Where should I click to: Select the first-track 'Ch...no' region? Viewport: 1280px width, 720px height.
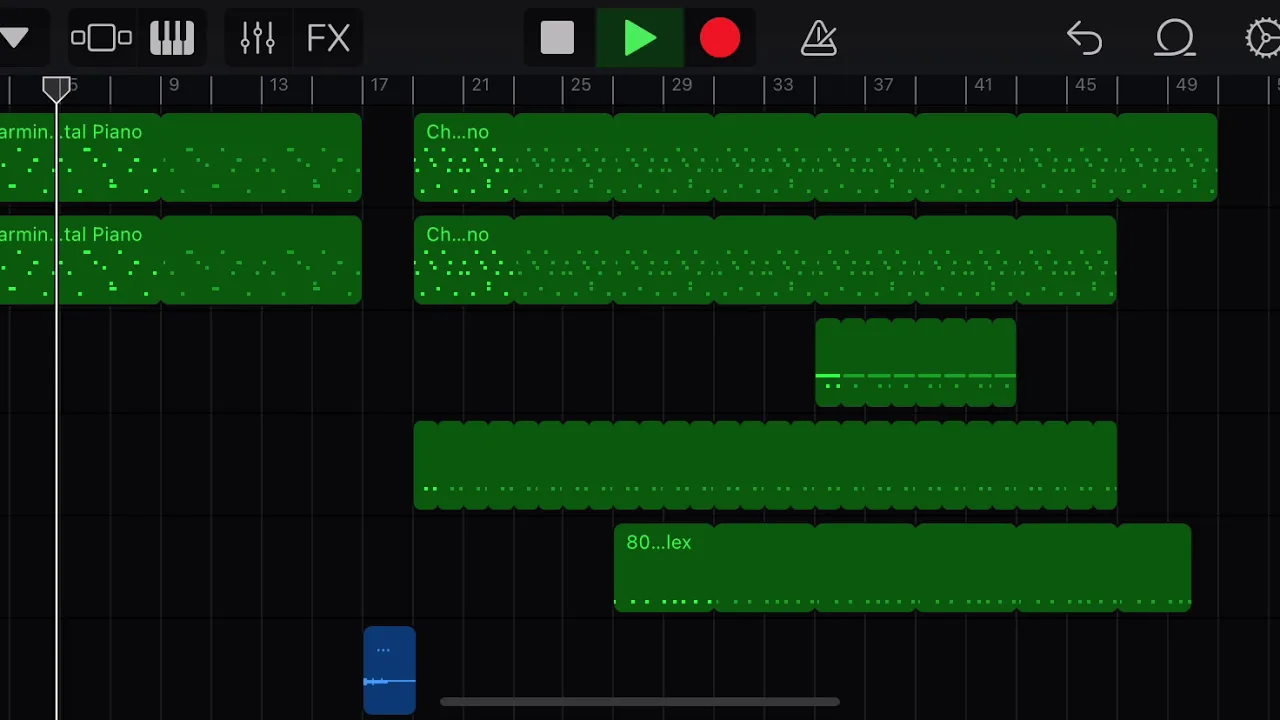(x=815, y=157)
